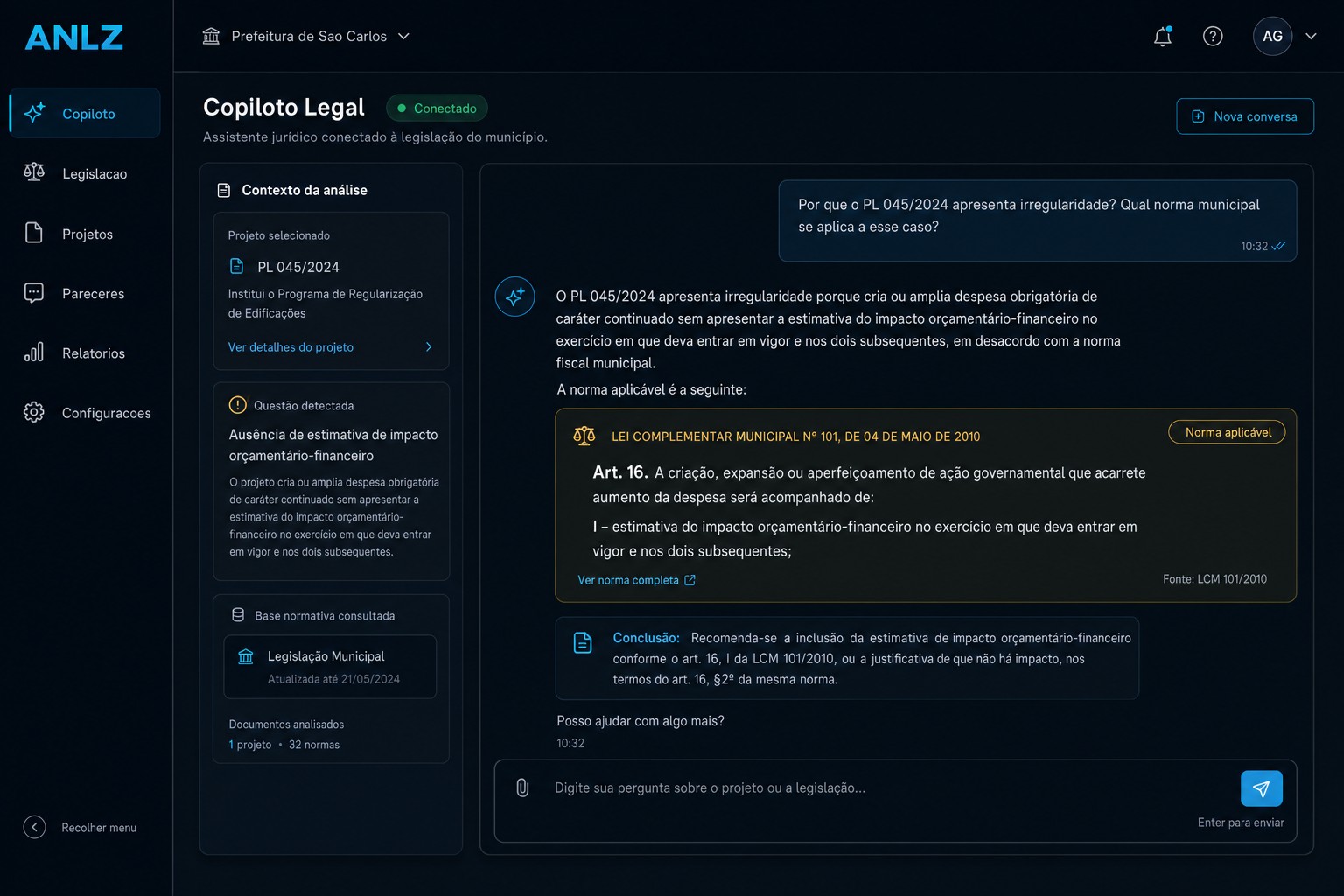Attach a file with the paperclip icon
The image size is (1344, 896).
pos(522,787)
